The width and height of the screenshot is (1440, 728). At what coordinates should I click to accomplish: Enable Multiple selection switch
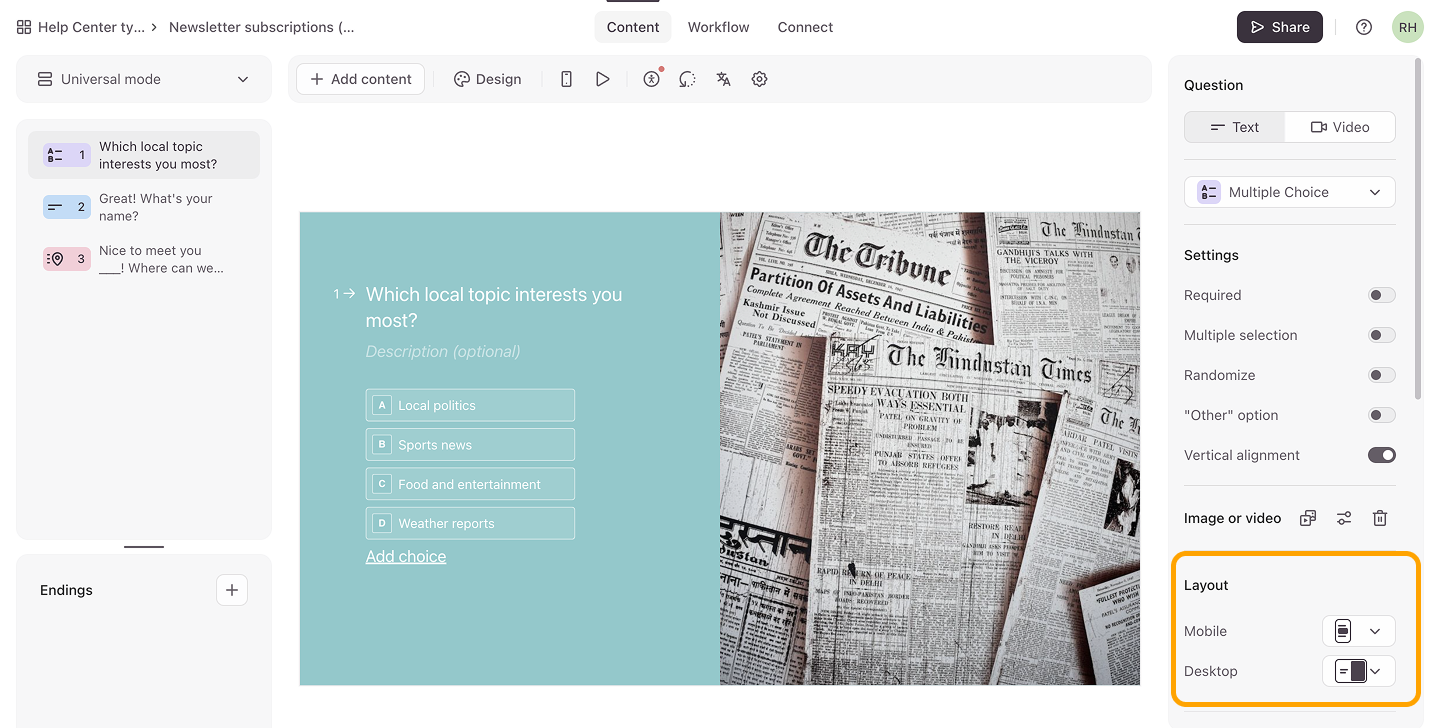click(x=1382, y=335)
